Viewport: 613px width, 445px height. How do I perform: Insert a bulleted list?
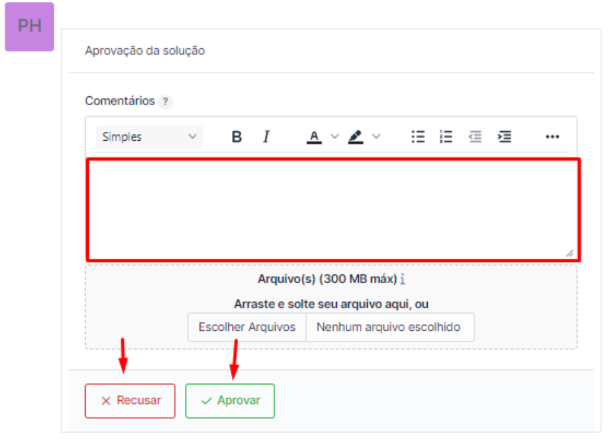[x=419, y=137]
